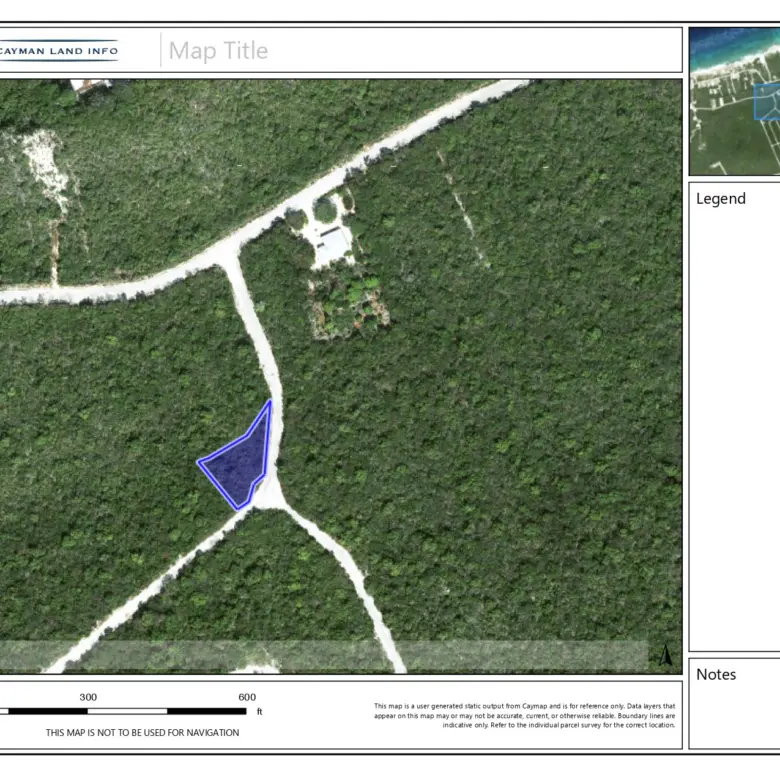Click the not for navigation warning text

coord(142,733)
